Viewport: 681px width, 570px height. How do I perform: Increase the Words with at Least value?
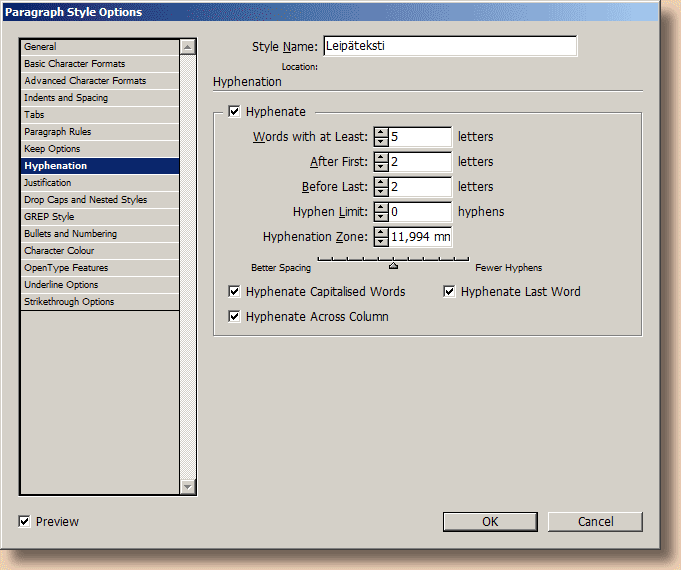pyautogui.click(x=380, y=132)
